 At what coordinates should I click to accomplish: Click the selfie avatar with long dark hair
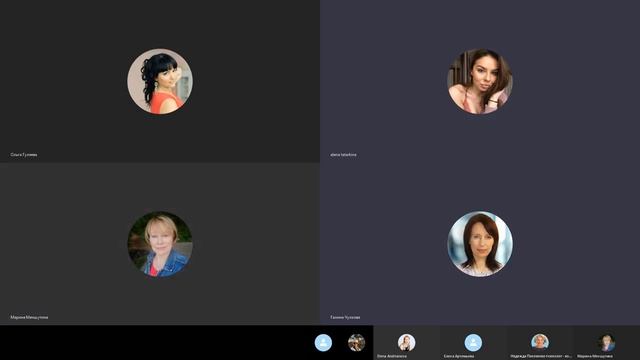(x=480, y=81)
